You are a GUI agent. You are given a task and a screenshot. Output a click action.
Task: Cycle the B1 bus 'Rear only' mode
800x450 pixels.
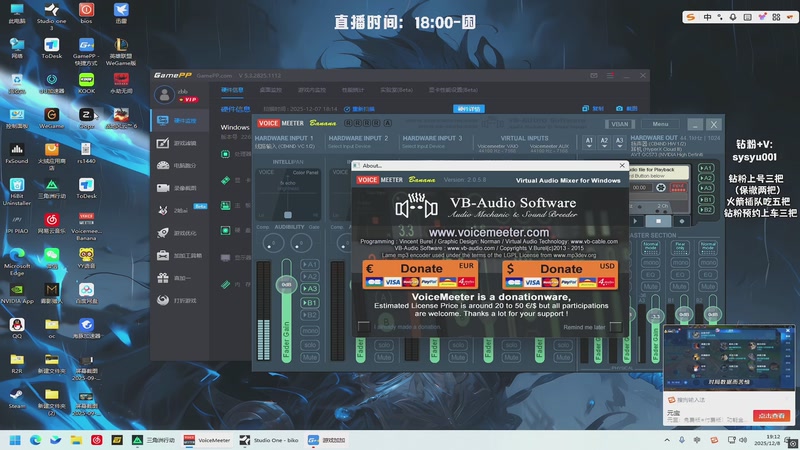tap(680, 247)
